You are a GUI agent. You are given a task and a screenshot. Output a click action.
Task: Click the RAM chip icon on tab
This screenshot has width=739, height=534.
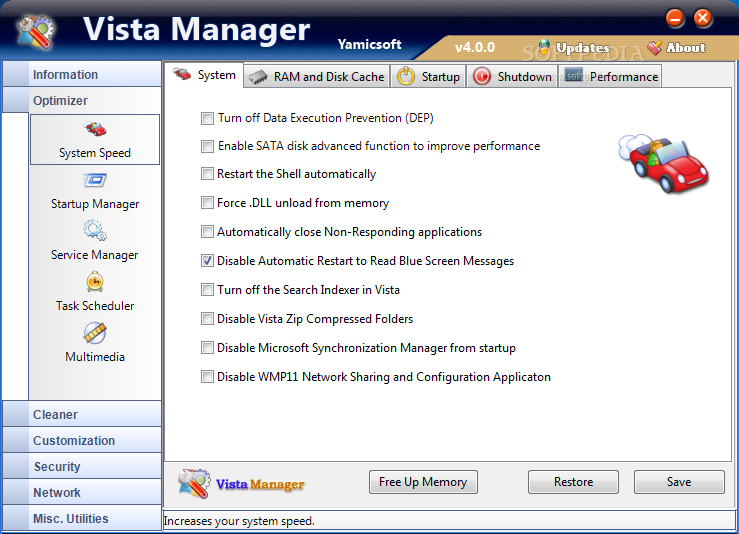coord(258,77)
